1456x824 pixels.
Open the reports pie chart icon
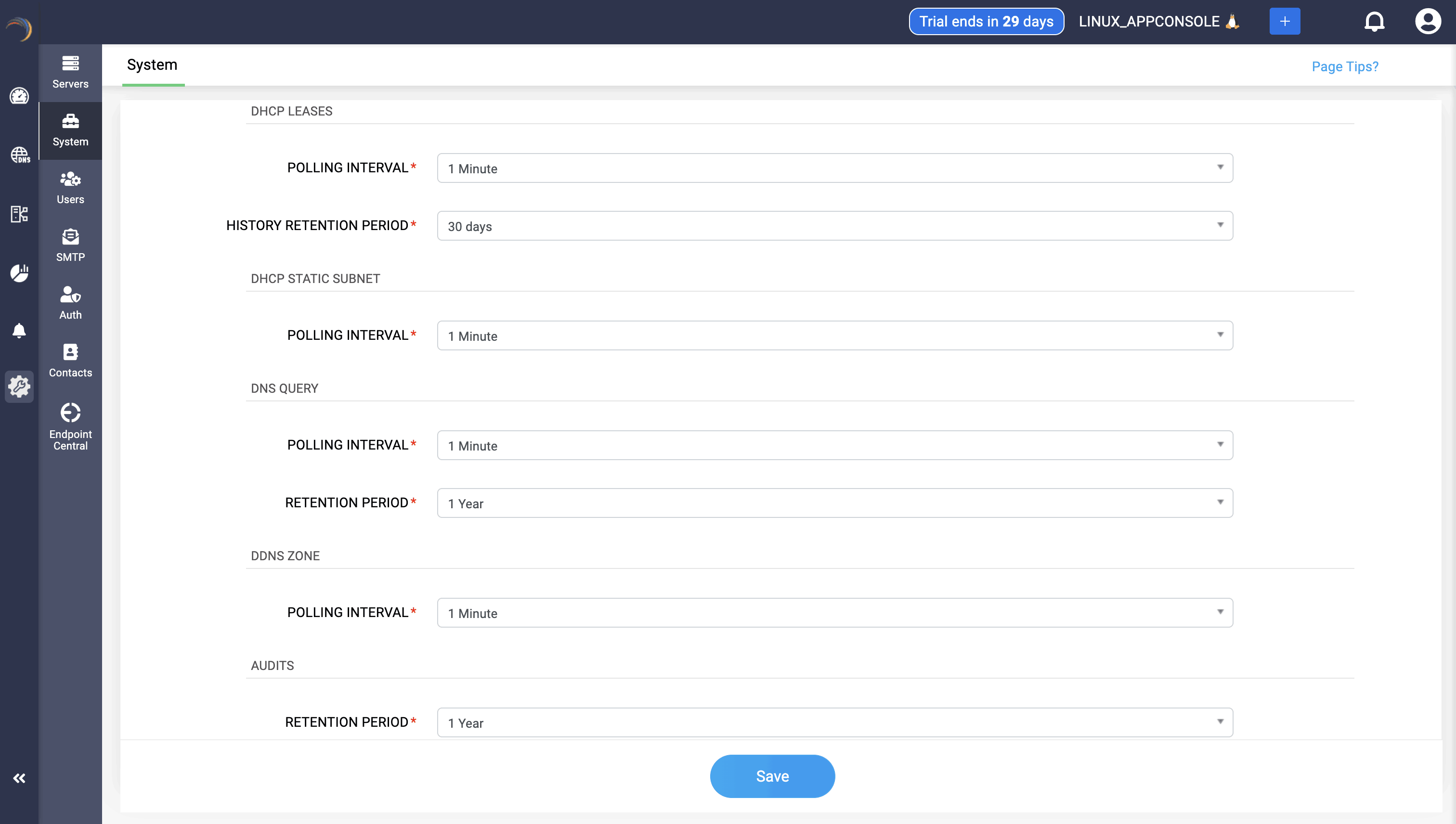[x=19, y=273]
